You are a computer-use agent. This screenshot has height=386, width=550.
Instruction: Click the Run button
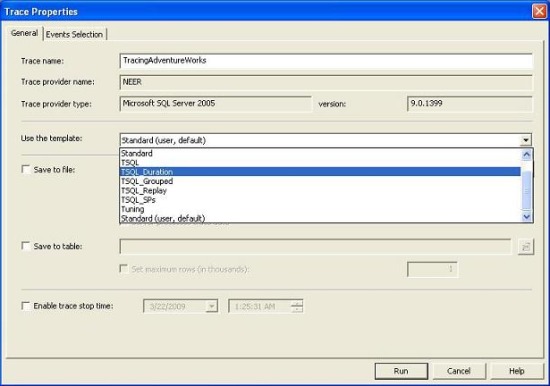coord(401,371)
